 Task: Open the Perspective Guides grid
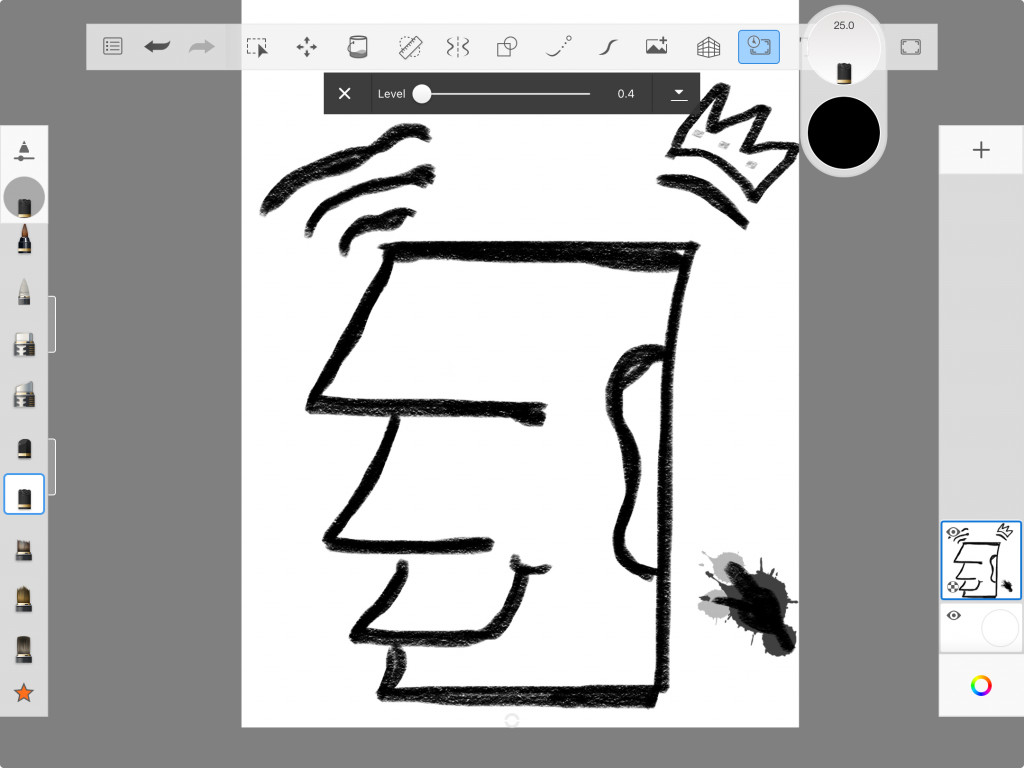click(x=708, y=47)
